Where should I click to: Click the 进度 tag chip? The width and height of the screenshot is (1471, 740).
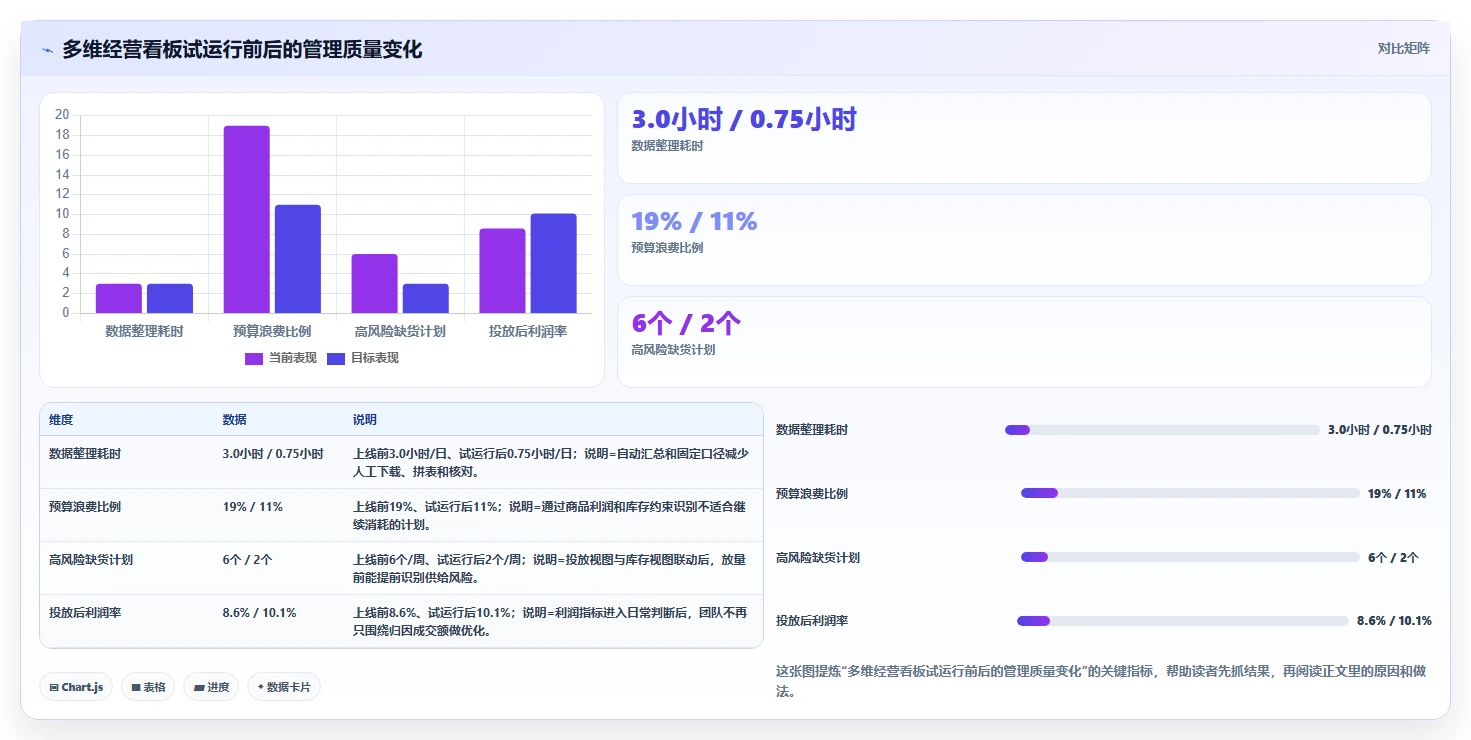tap(211, 687)
